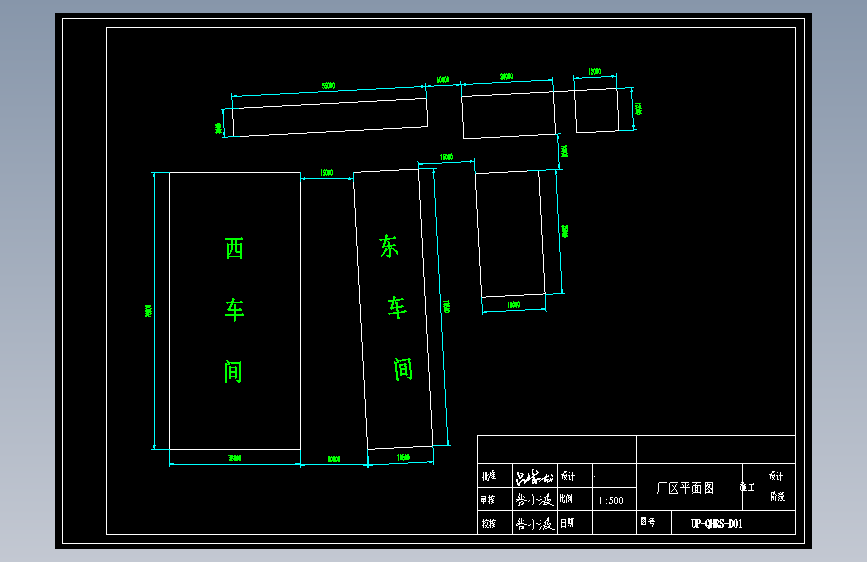
Task: Click the 间 character inside the east workshop outline
Action: pyautogui.click(x=403, y=369)
